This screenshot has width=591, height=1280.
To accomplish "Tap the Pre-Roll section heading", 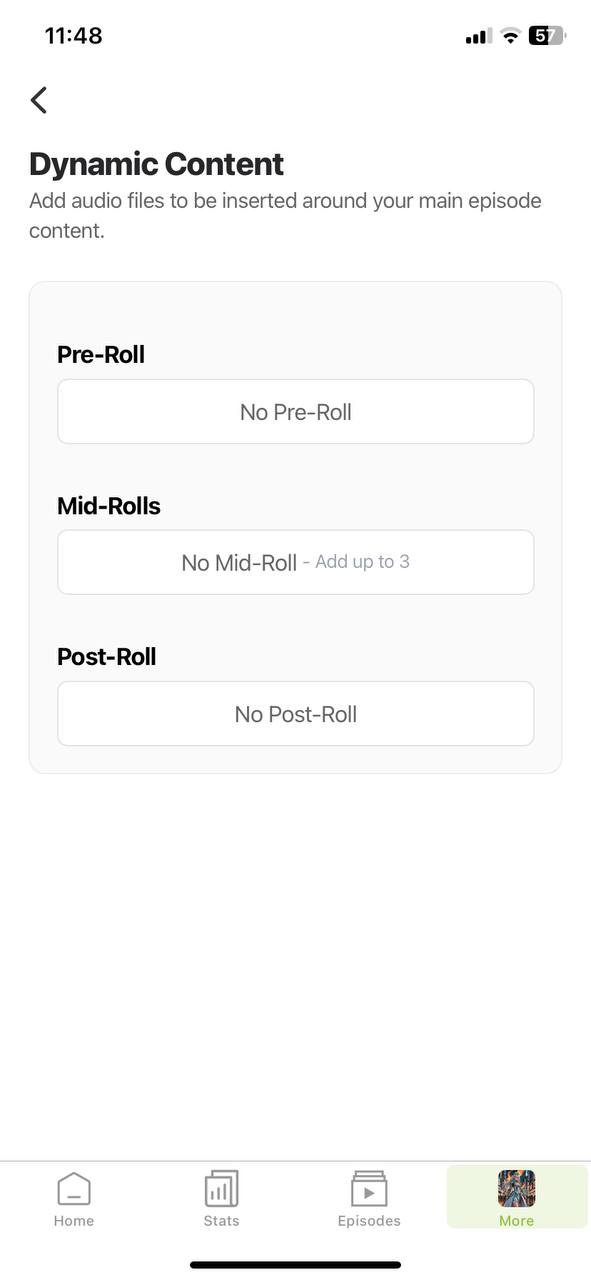I will pos(101,354).
